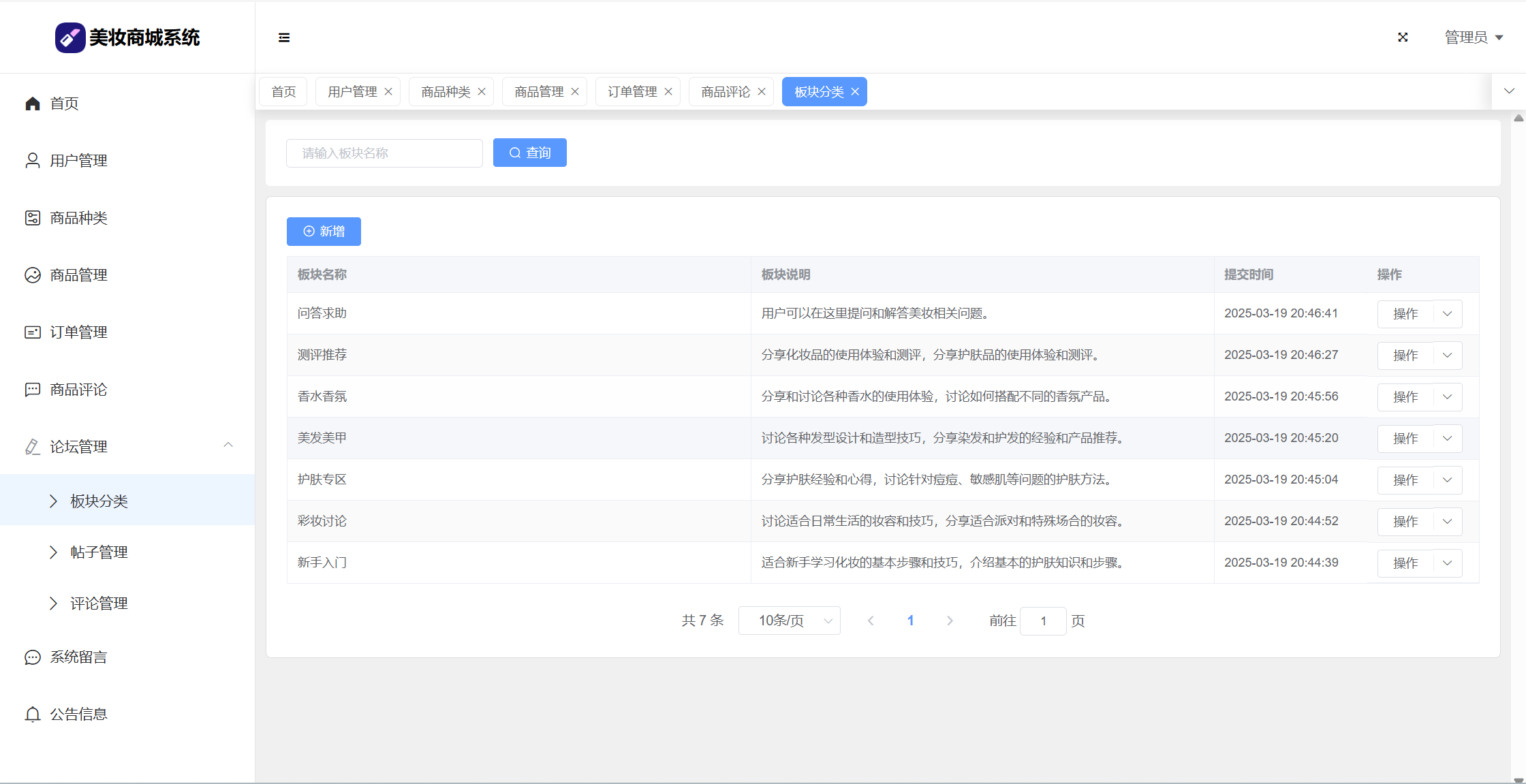
Task: Click the 公告信息 bell icon
Action: (33, 715)
